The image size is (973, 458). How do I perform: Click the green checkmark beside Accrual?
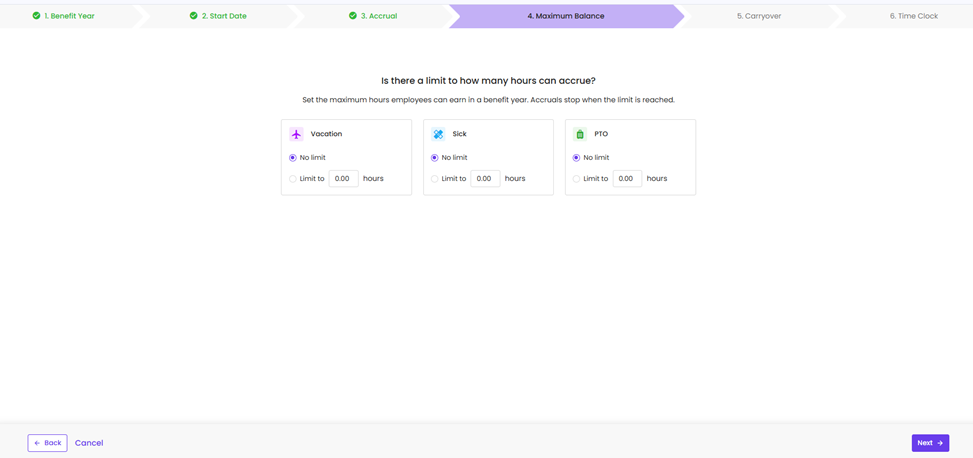pyautogui.click(x=353, y=16)
